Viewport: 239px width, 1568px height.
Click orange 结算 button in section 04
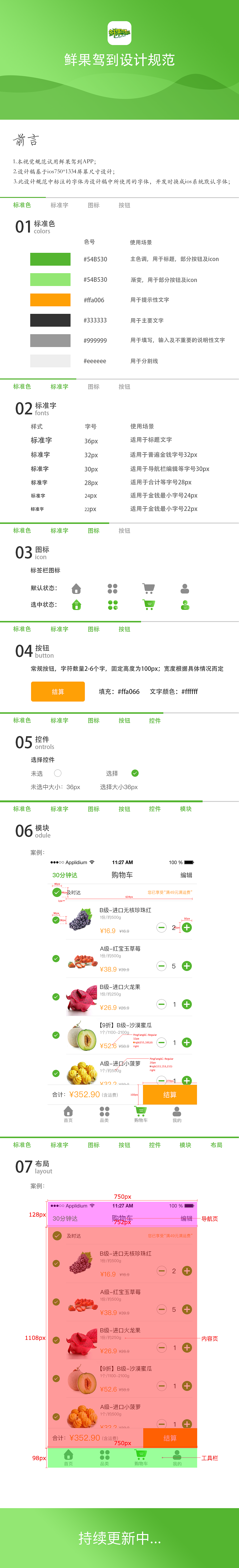58,692
